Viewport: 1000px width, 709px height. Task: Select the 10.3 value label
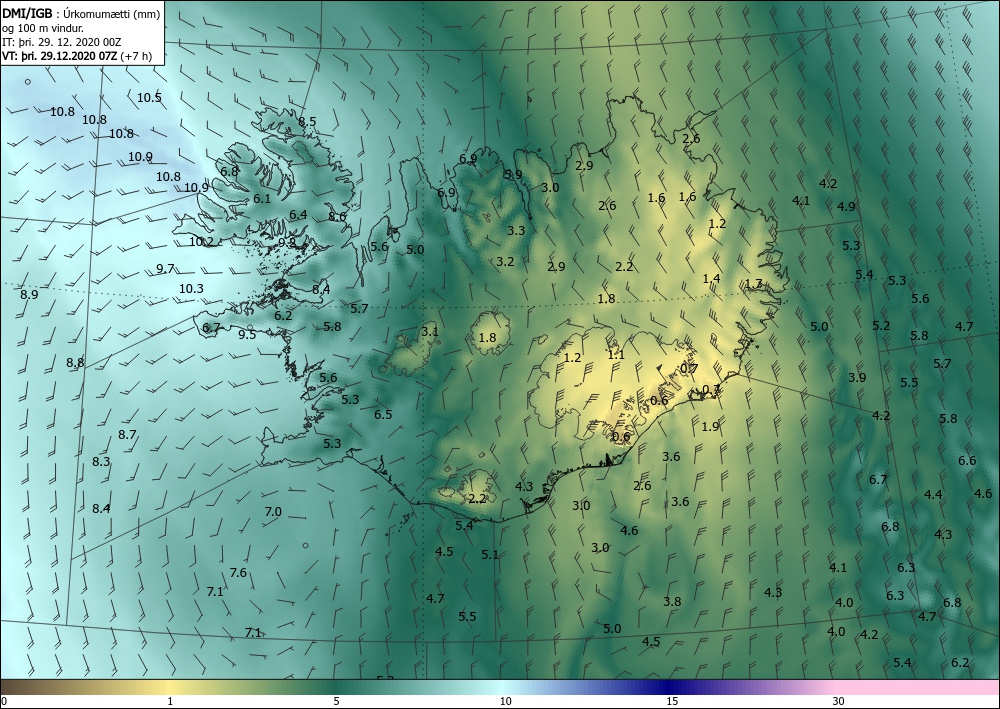tap(191, 288)
